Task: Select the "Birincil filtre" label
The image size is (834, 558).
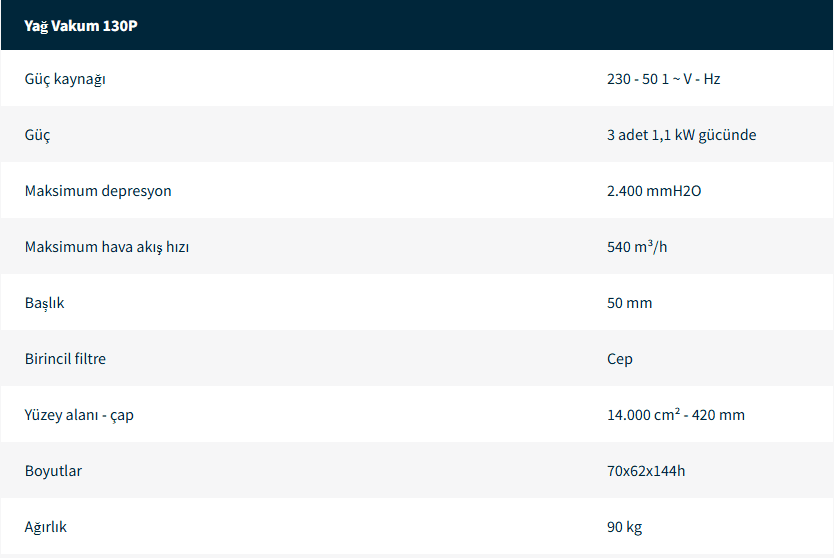Action: tap(65, 359)
